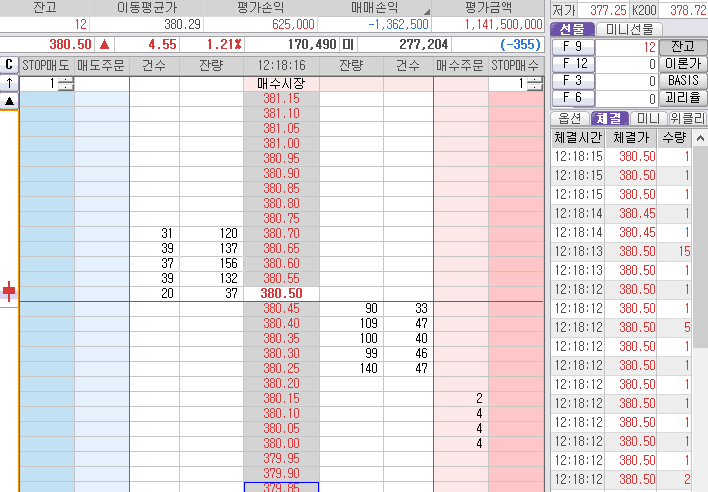Click the STOP매도 quantity stepper
The image size is (708, 492).
66,84
